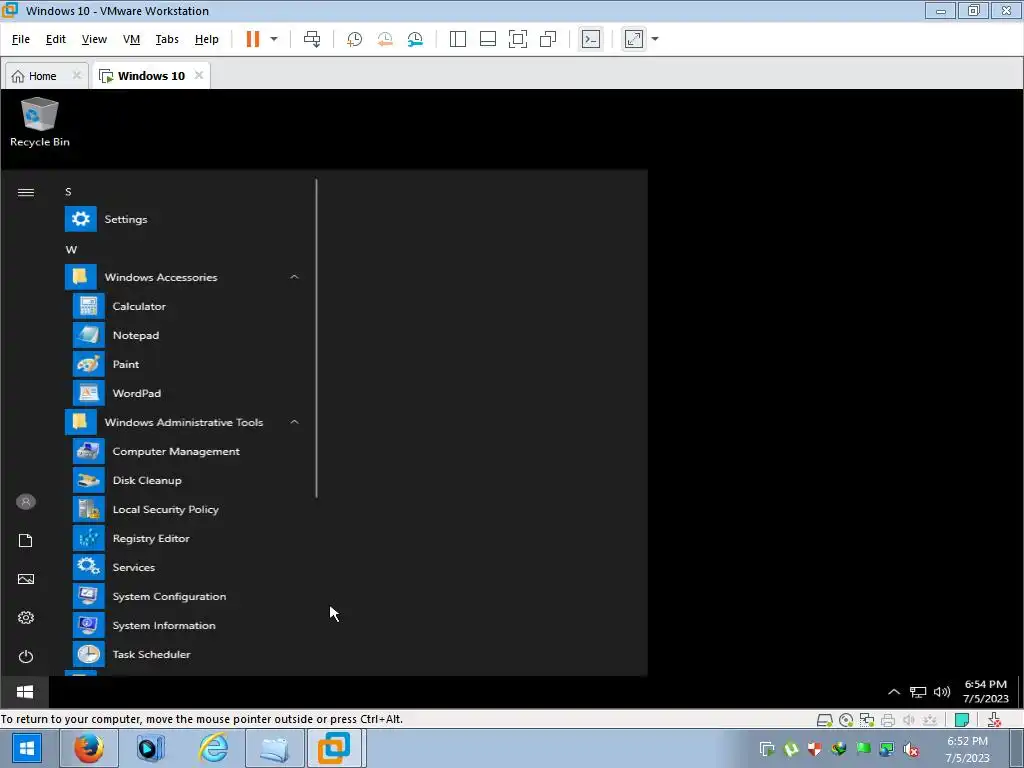Open the stretch options dropdown arrow
The width and height of the screenshot is (1024, 768).
point(655,39)
